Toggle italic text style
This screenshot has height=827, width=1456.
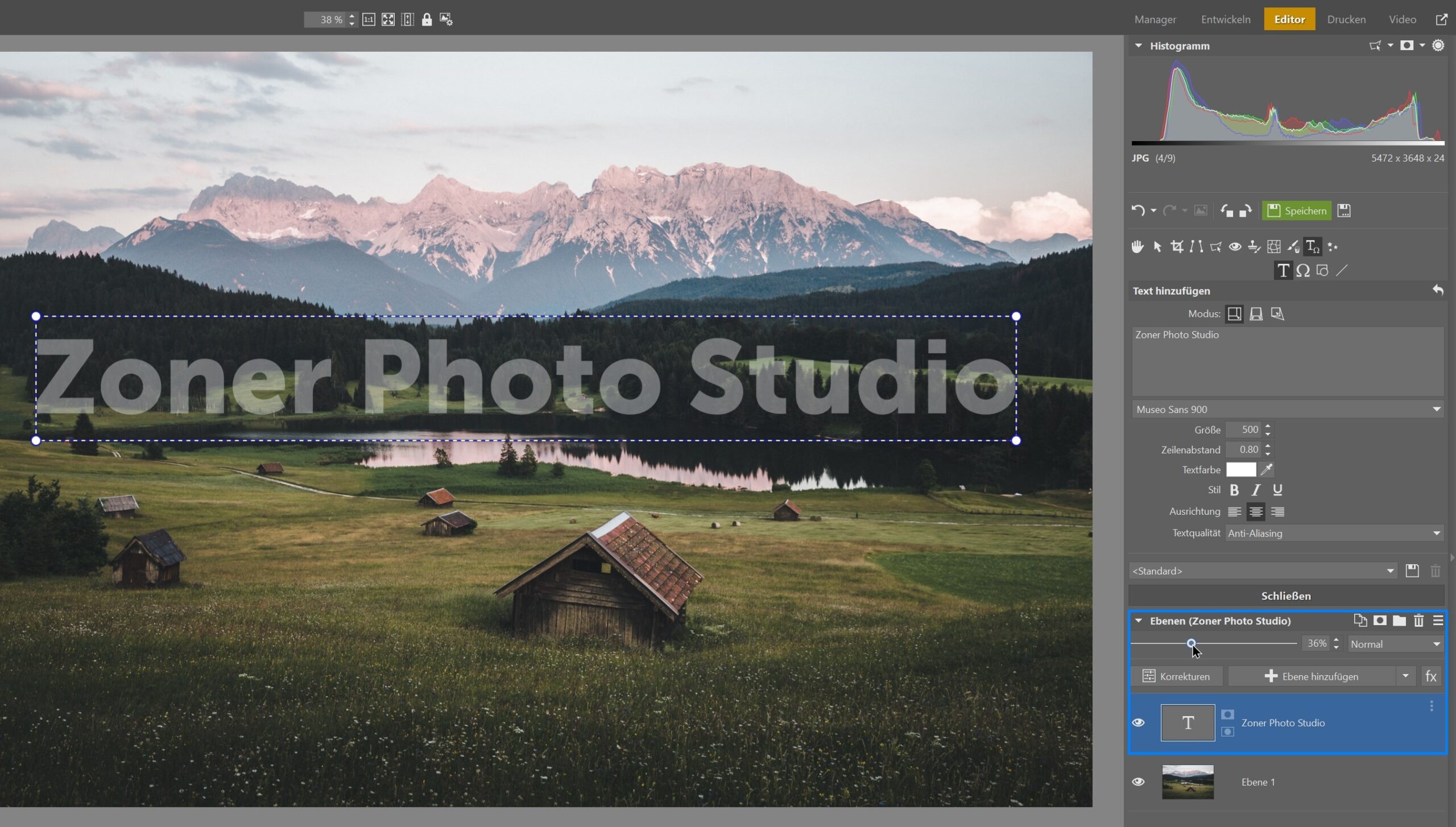point(1256,490)
